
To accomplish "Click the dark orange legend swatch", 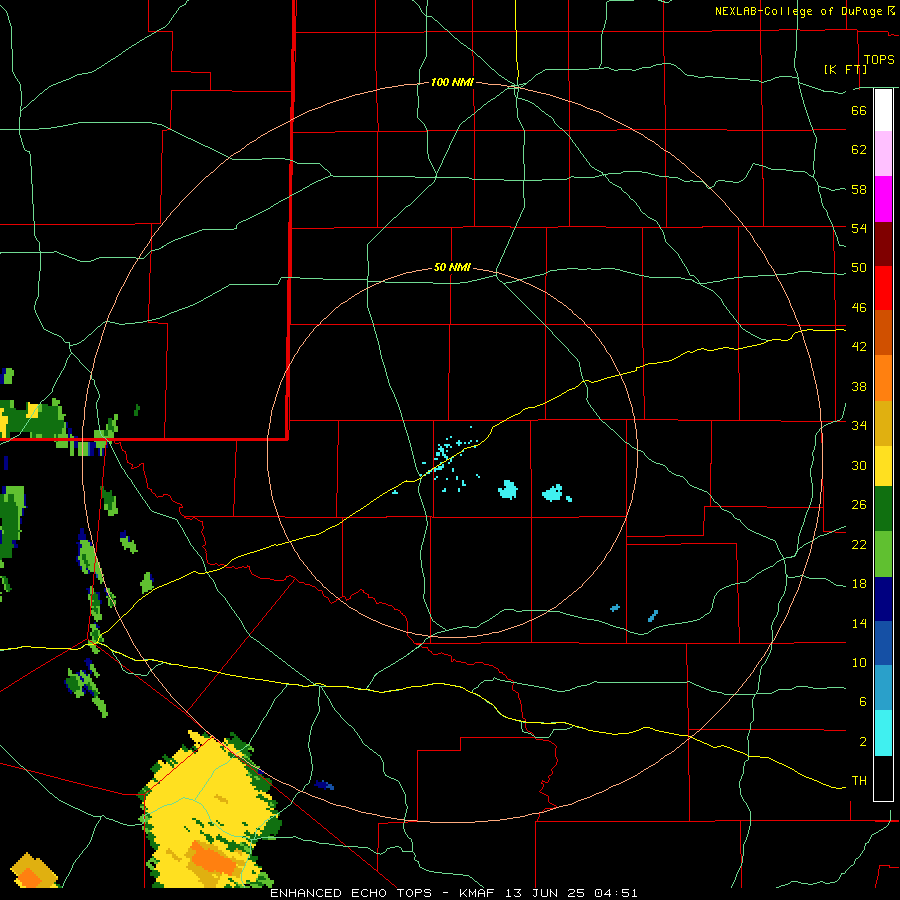I will pos(883,332).
